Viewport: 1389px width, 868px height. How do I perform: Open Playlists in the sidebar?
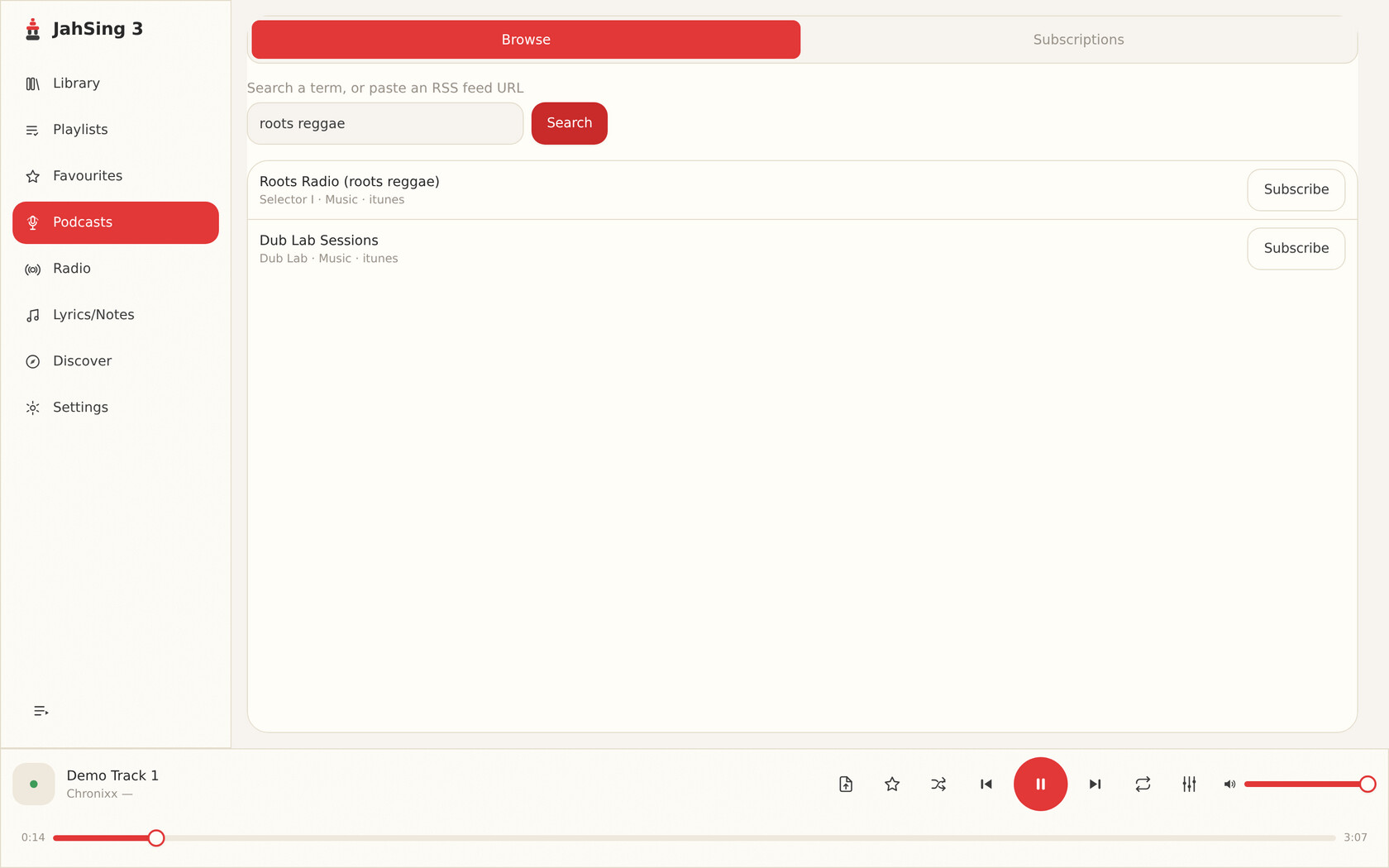click(116, 130)
